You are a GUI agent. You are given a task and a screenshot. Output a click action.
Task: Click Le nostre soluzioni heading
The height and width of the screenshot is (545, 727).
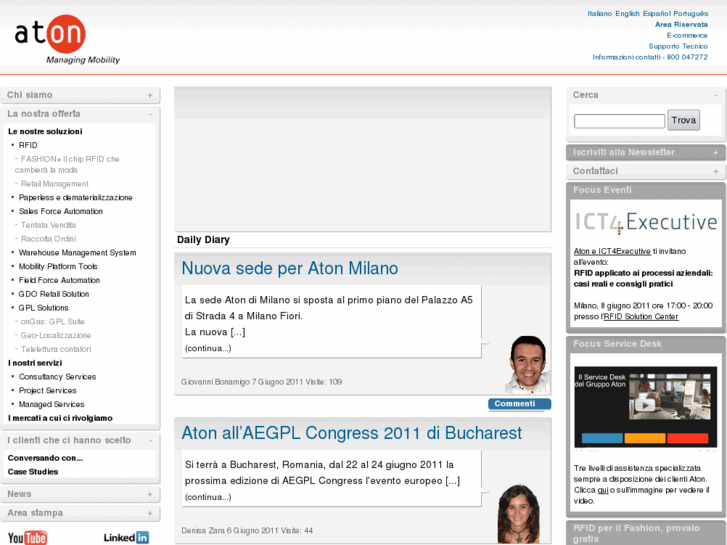pos(45,132)
